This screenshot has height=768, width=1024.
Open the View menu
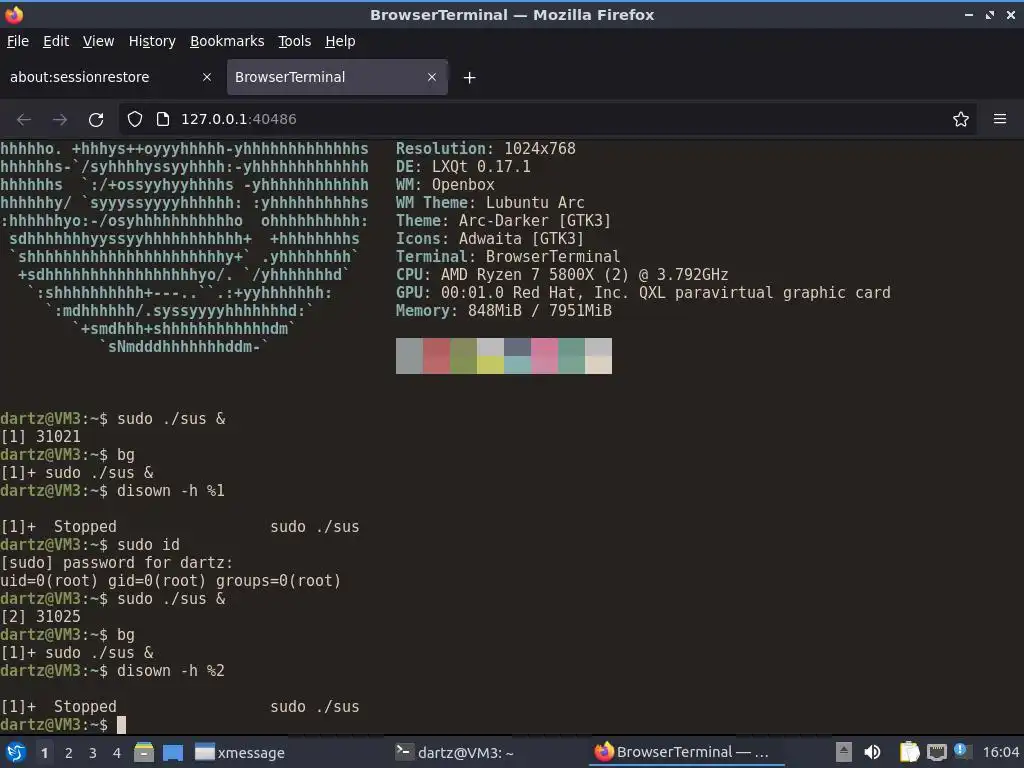(98, 41)
